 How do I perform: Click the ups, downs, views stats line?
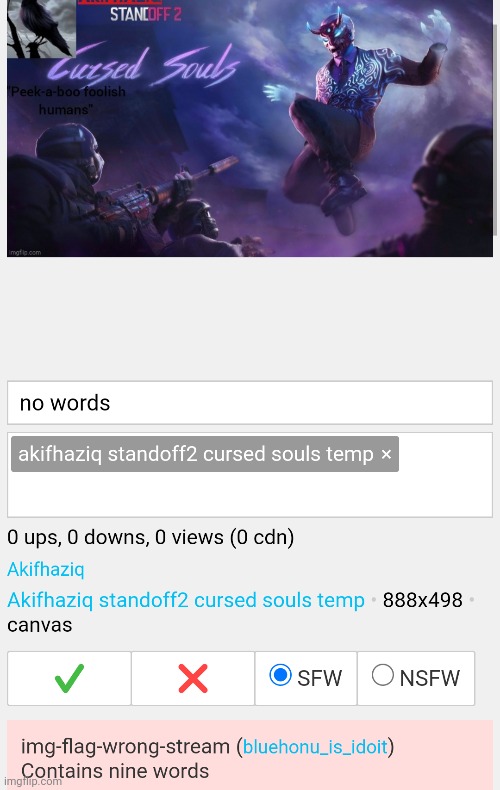point(151,538)
